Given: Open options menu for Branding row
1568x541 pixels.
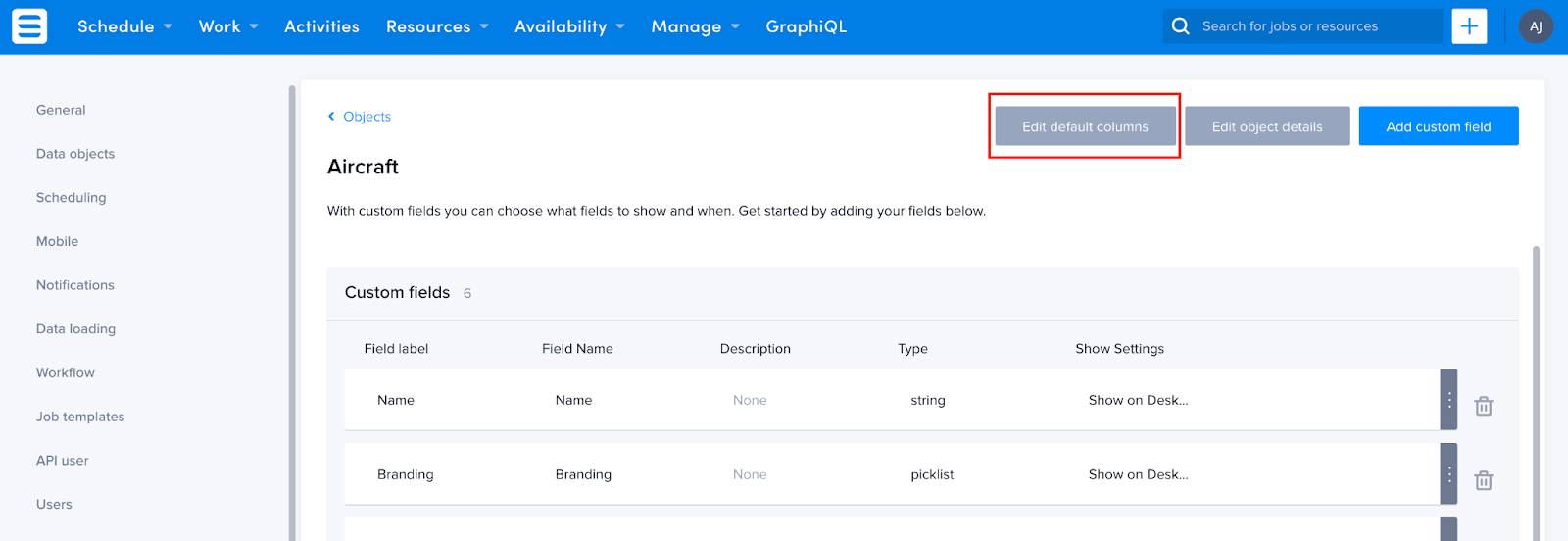Looking at the screenshot, I should [x=1448, y=474].
